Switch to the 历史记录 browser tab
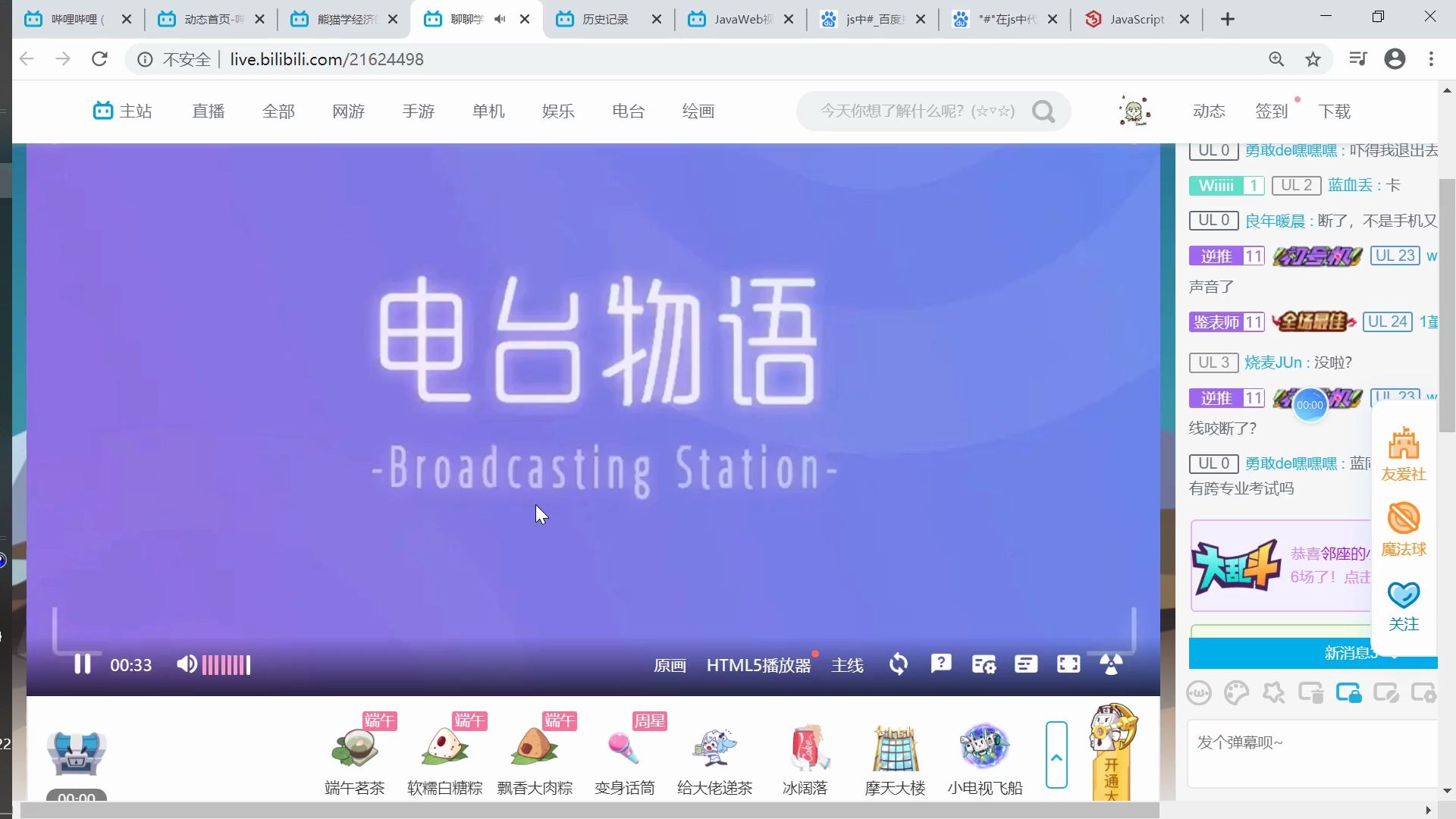Screen dimensions: 1456x819 click(x=607, y=19)
